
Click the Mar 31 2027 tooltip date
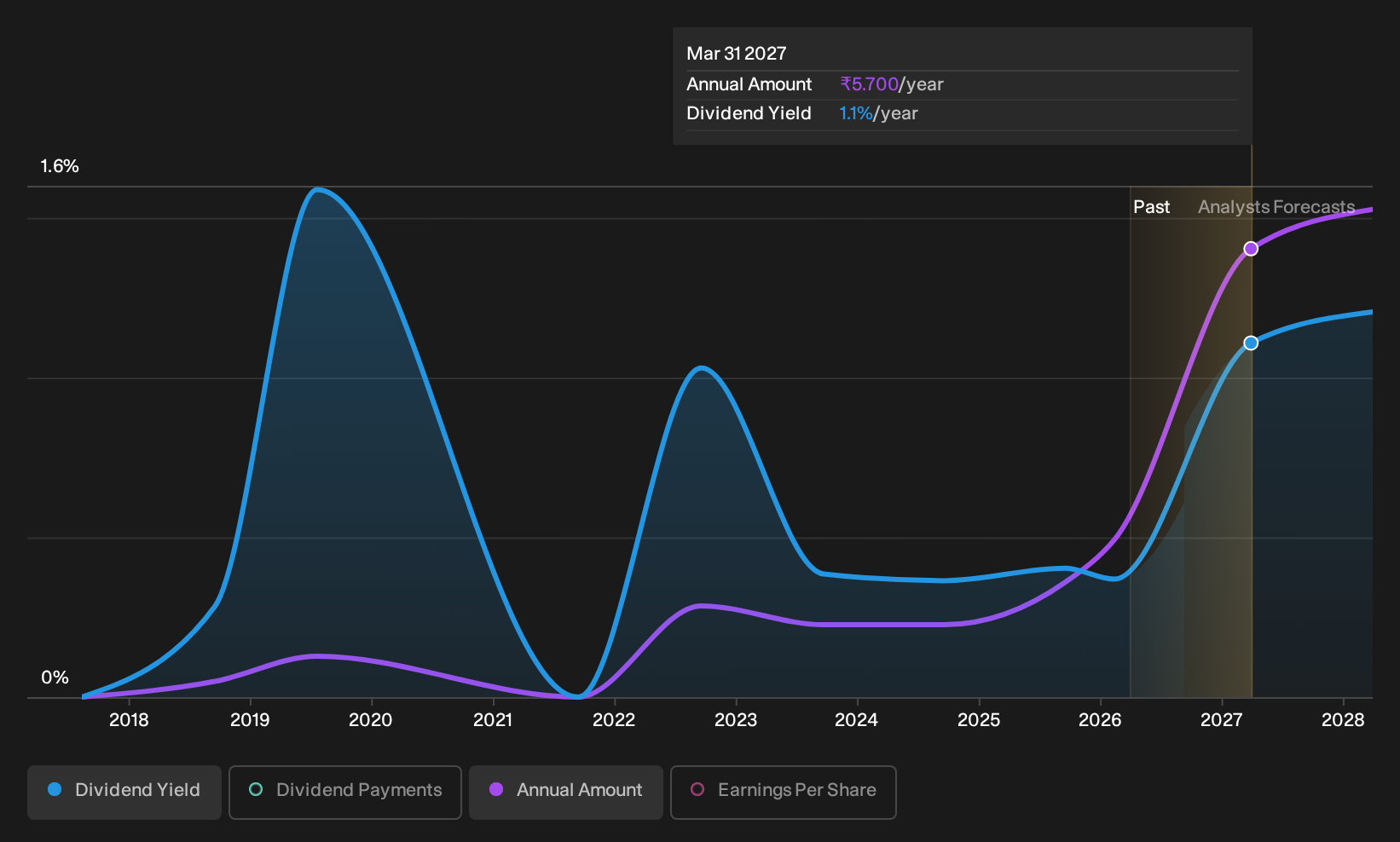tap(737, 54)
